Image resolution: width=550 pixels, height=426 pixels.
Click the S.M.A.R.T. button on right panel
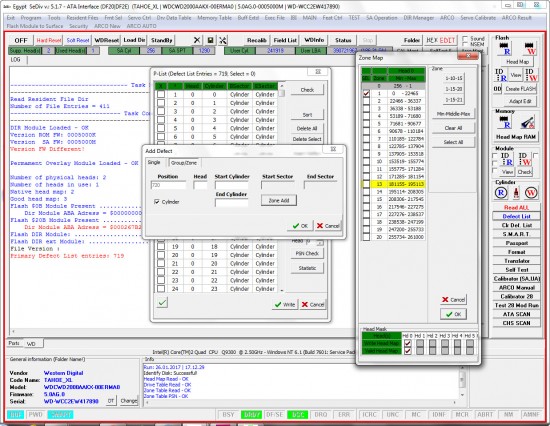[x=516, y=234]
